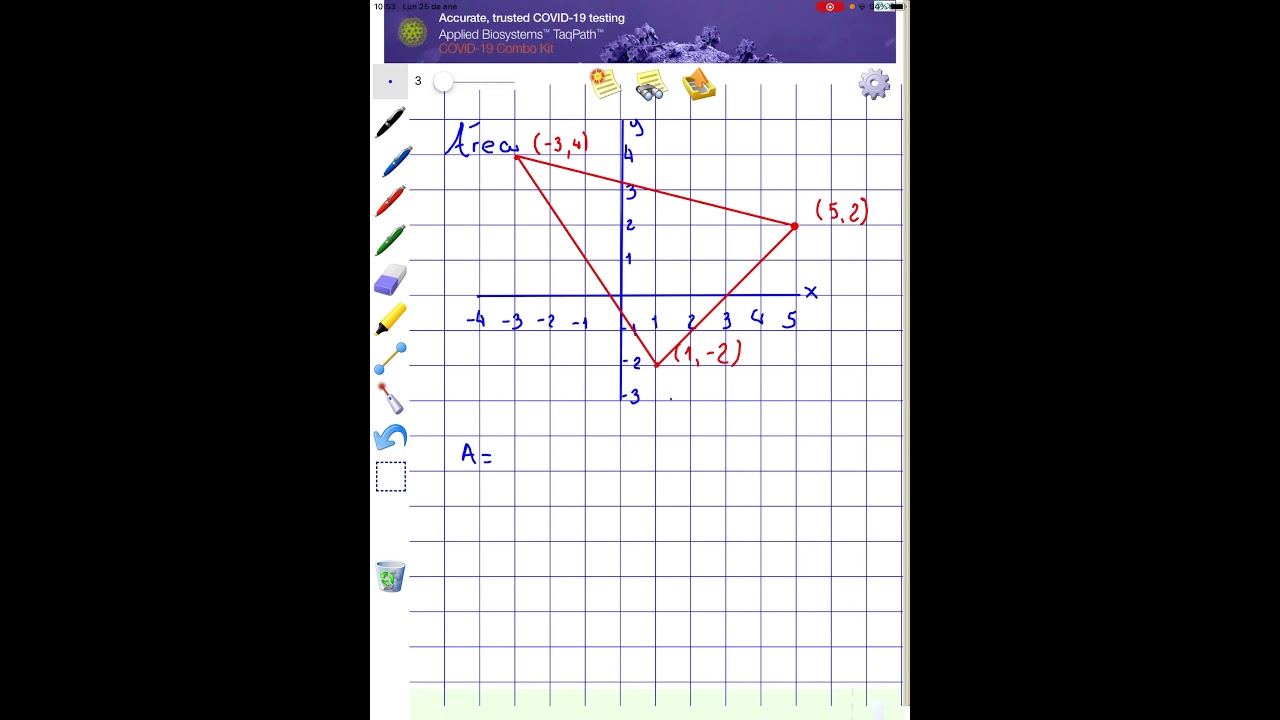Image resolution: width=1280 pixels, height=720 pixels.
Task: Click the blue undo arrow
Action: pyautogui.click(x=390, y=437)
